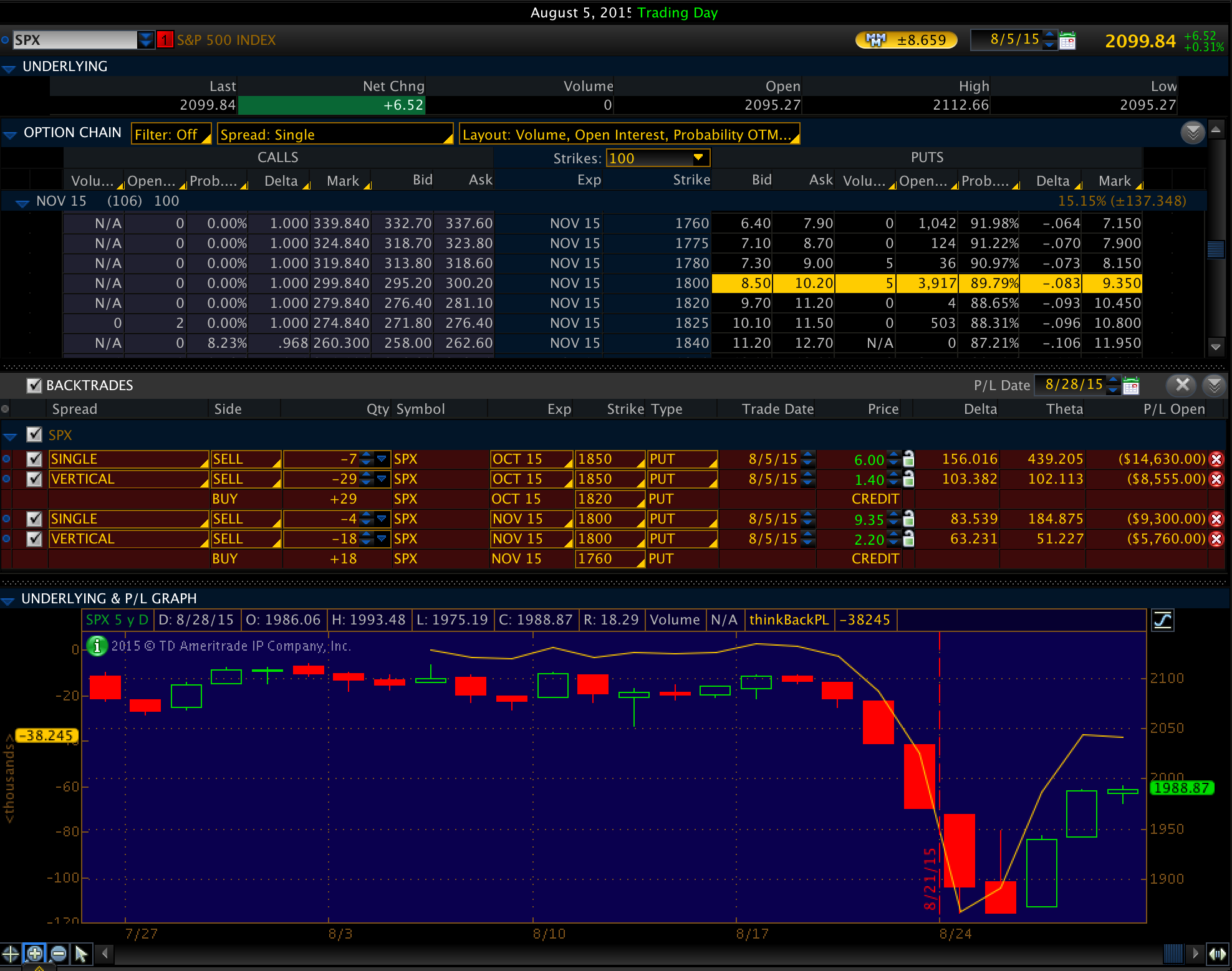Select the pointer cursor tool
This screenshot has width=1232, height=971.
81,954
